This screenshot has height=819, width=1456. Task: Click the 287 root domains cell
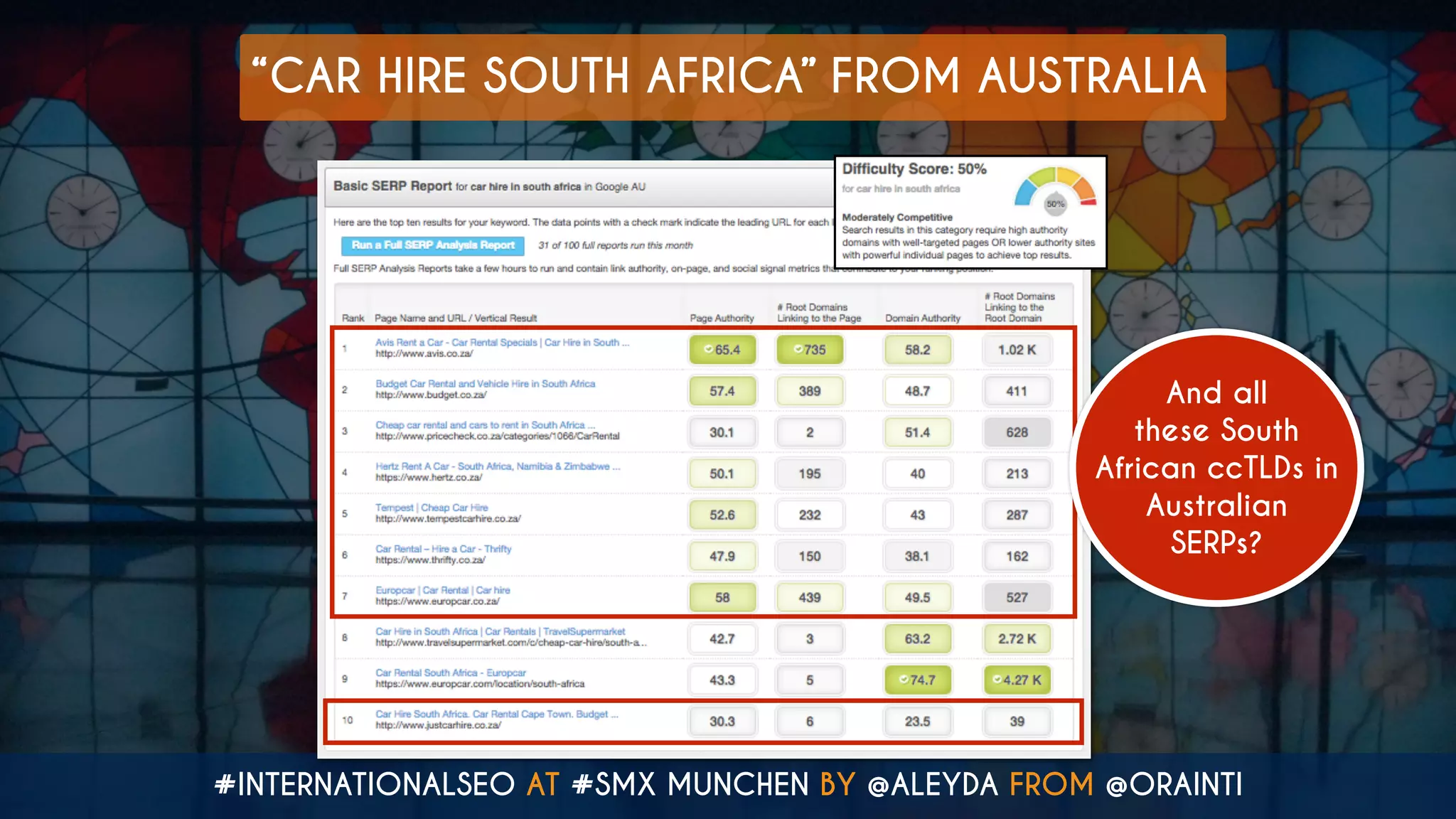[x=1017, y=515]
